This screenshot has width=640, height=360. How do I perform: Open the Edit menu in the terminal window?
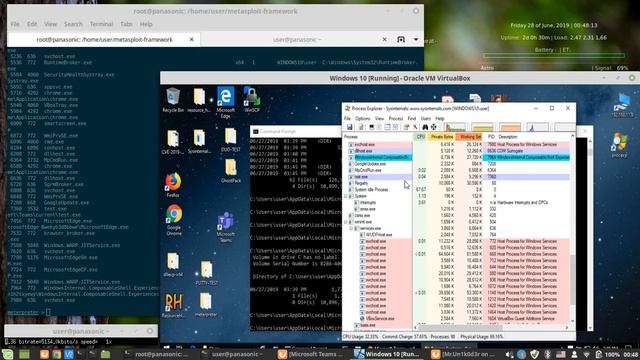(x=32, y=24)
